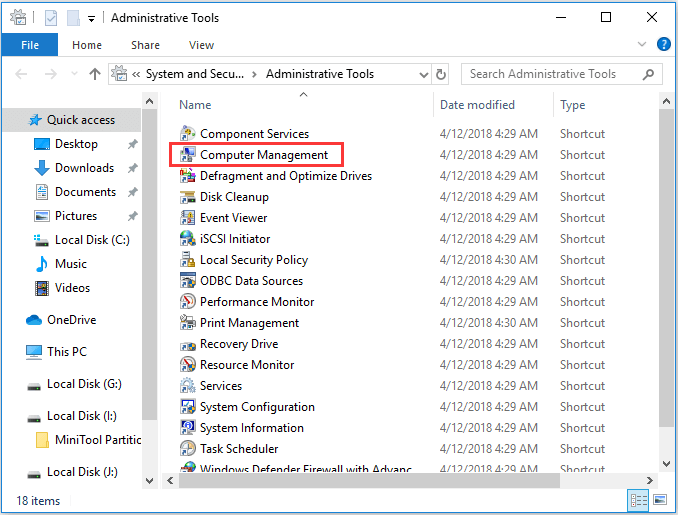Open the address bar history dropdown
The height and width of the screenshot is (515, 678).
point(423,74)
